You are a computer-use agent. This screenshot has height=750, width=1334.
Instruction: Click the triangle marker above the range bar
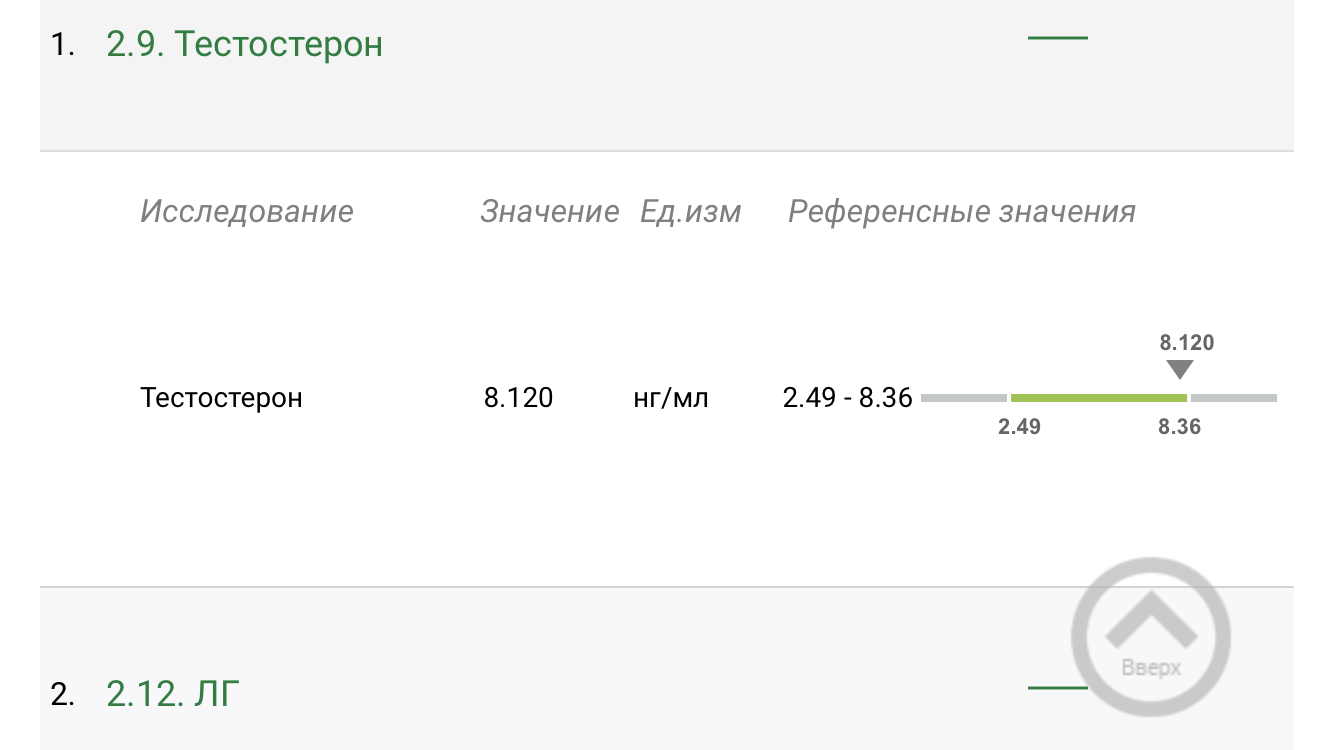coord(1180,370)
